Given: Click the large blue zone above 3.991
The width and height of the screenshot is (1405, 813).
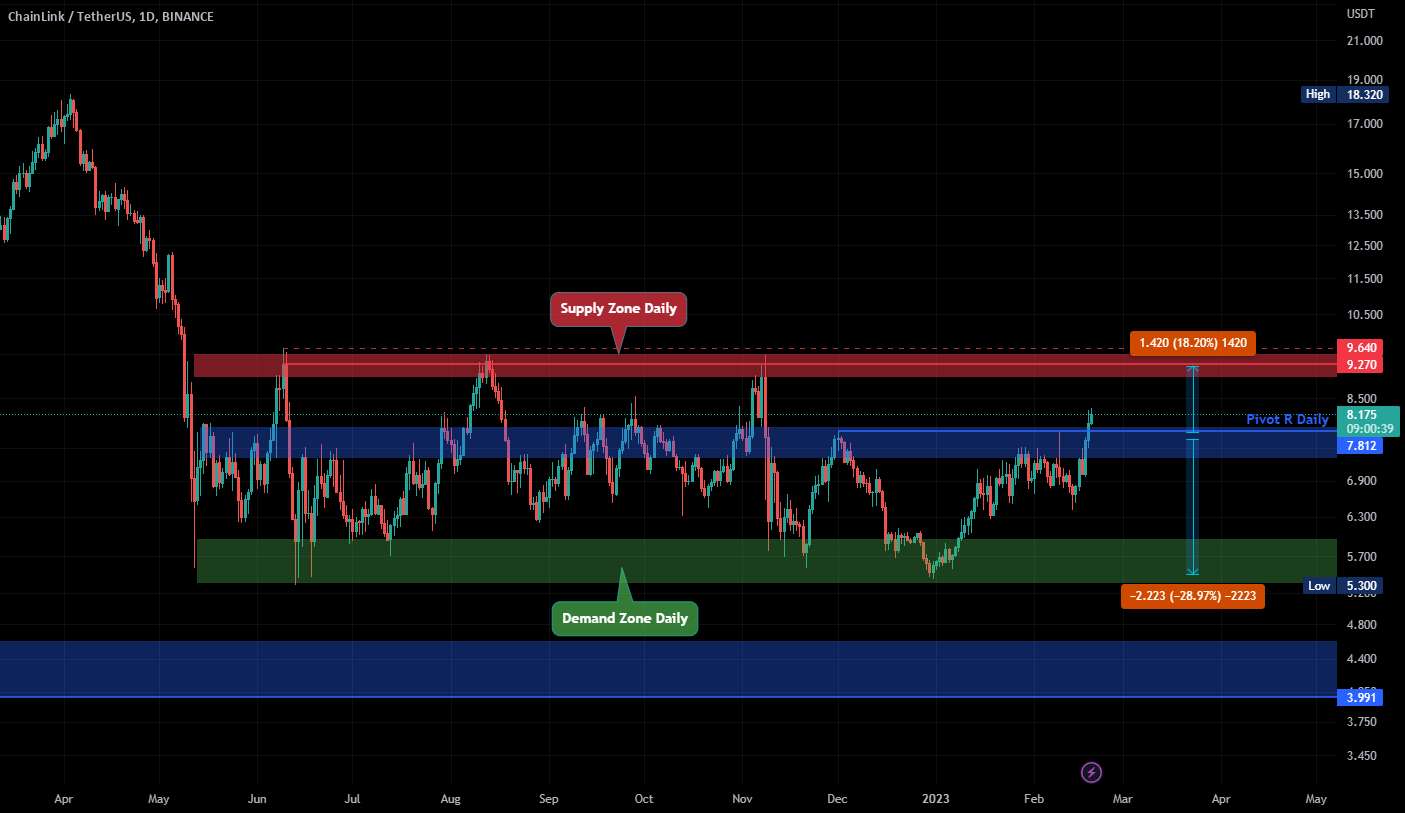Looking at the screenshot, I should click(668, 668).
